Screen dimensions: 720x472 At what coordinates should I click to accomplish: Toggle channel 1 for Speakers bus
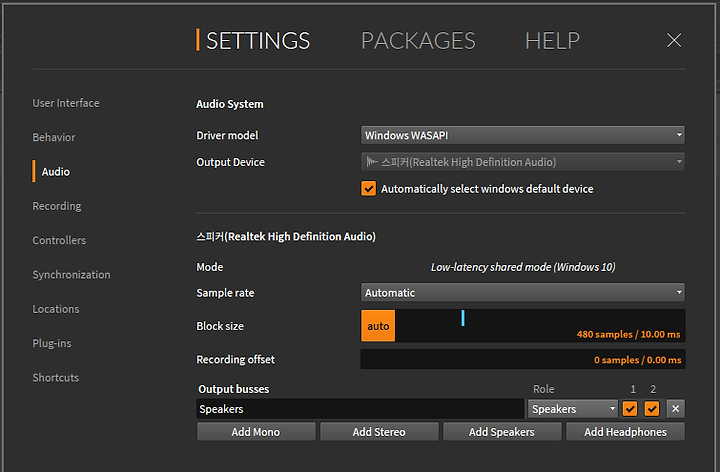pyautogui.click(x=630, y=409)
